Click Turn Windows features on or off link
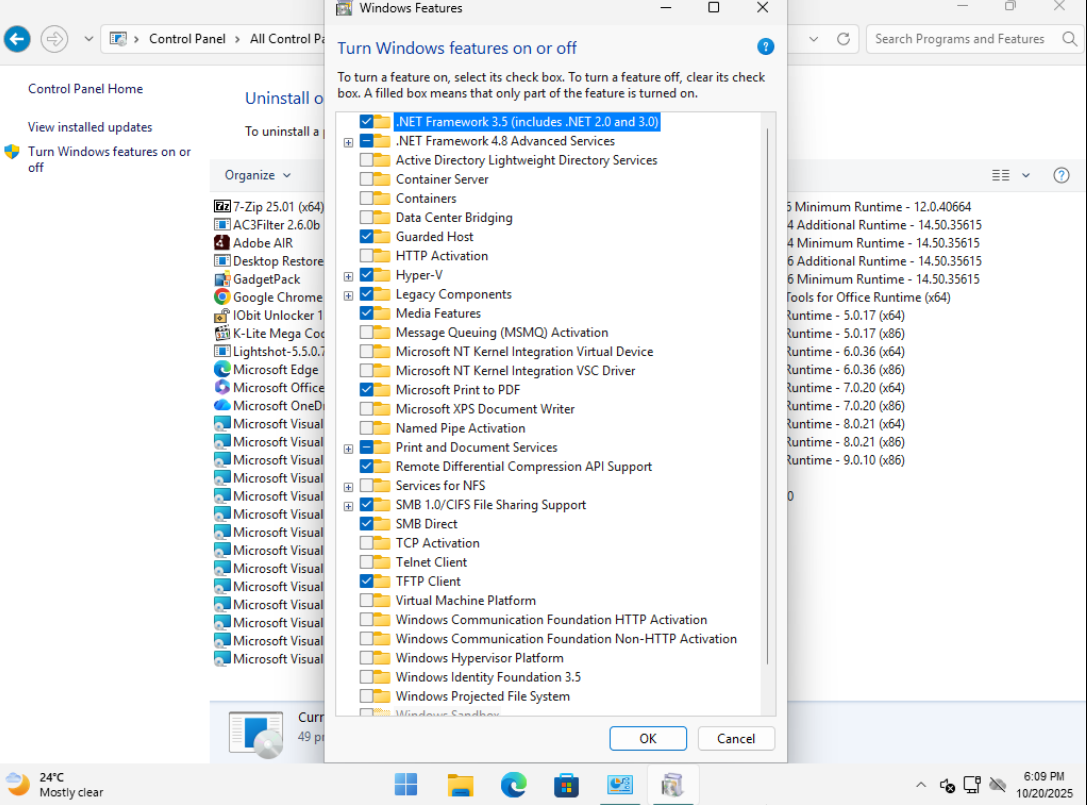 coord(109,159)
